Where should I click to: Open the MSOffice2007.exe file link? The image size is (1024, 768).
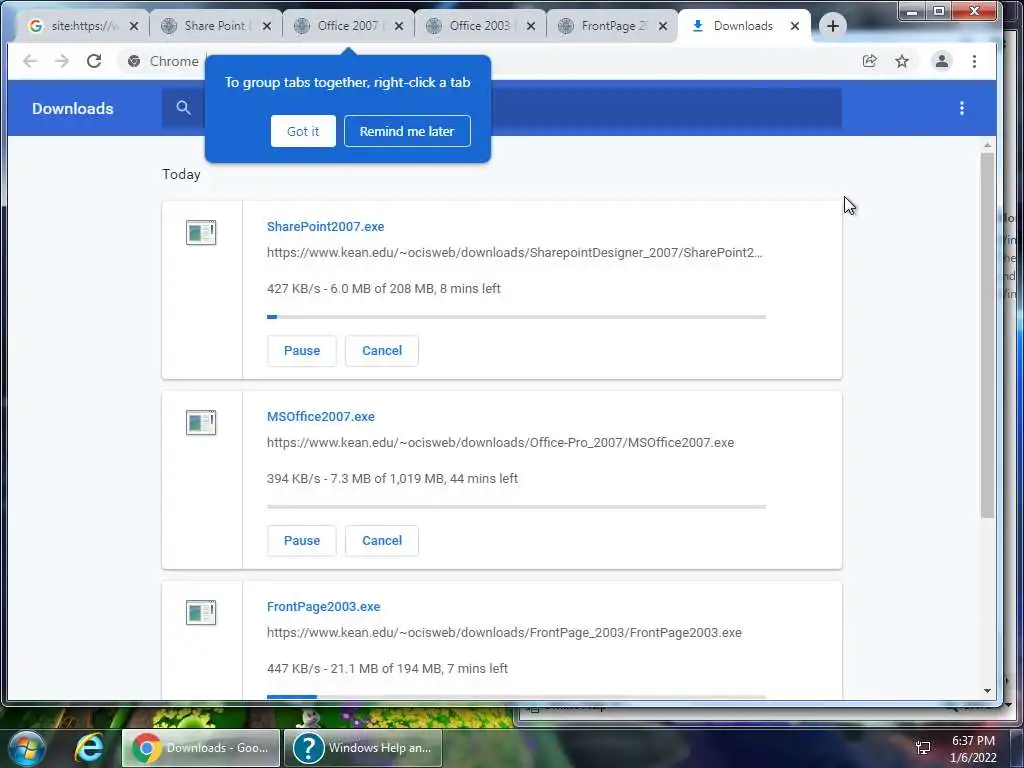tap(321, 417)
